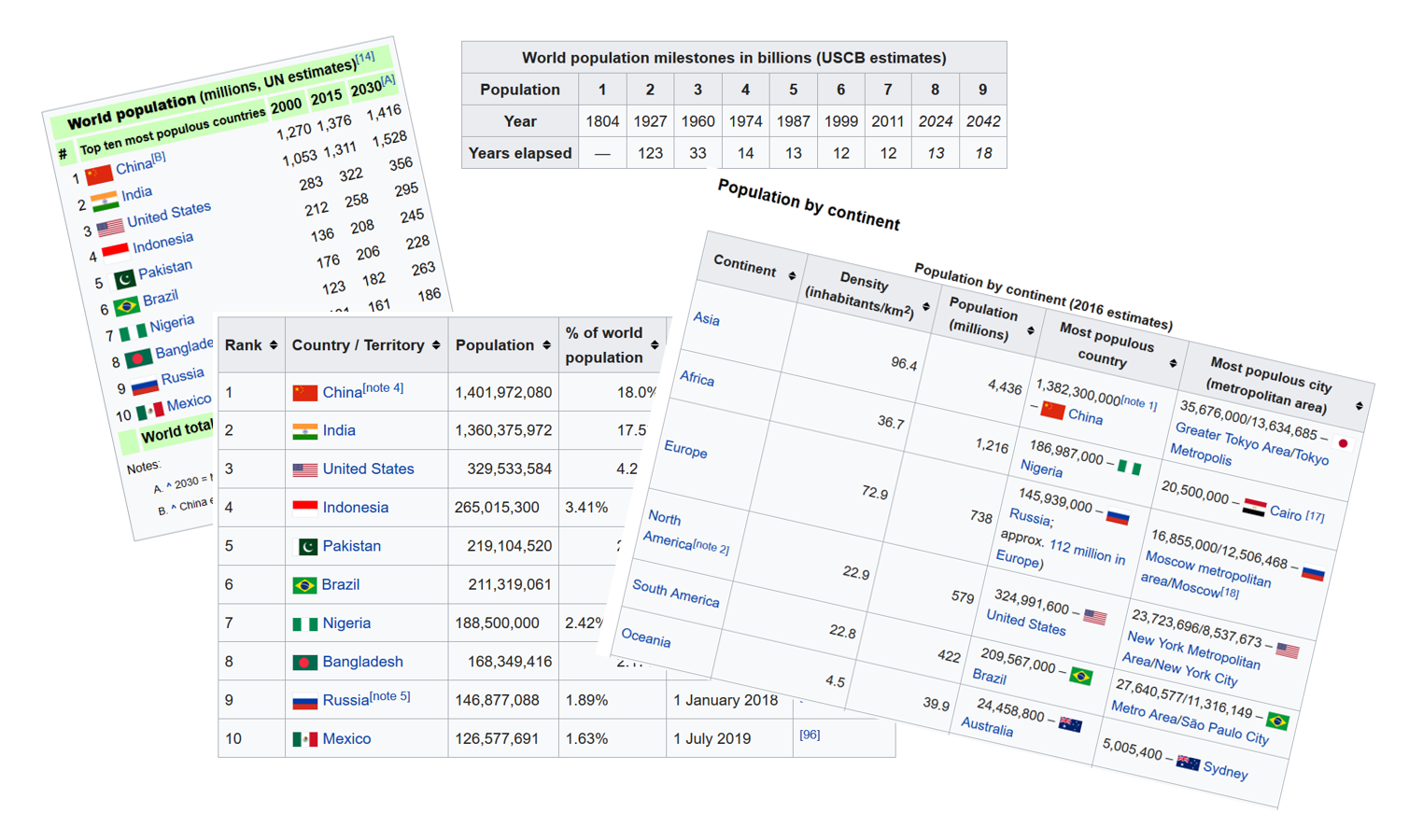1423x840 pixels.
Task: Open the [note 4] reference beside China
Action: [x=383, y=388]
